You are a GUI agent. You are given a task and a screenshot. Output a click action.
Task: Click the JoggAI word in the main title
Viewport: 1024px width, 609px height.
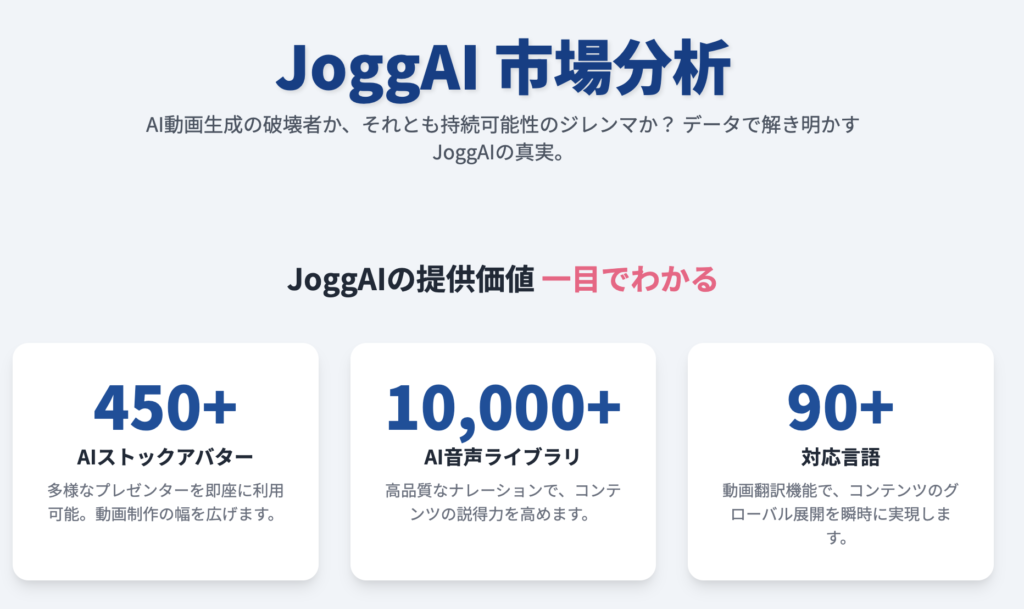click(x=377, y=70)
